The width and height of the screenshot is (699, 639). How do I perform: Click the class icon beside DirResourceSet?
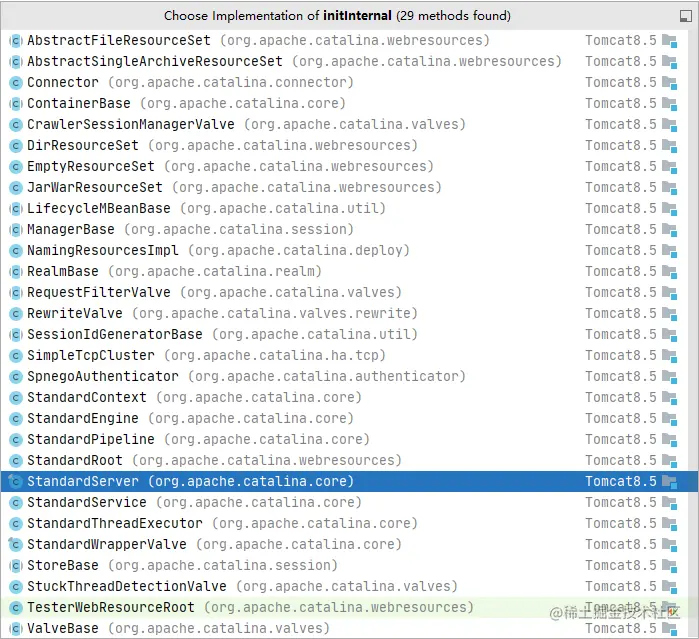[x=16, y=146]
